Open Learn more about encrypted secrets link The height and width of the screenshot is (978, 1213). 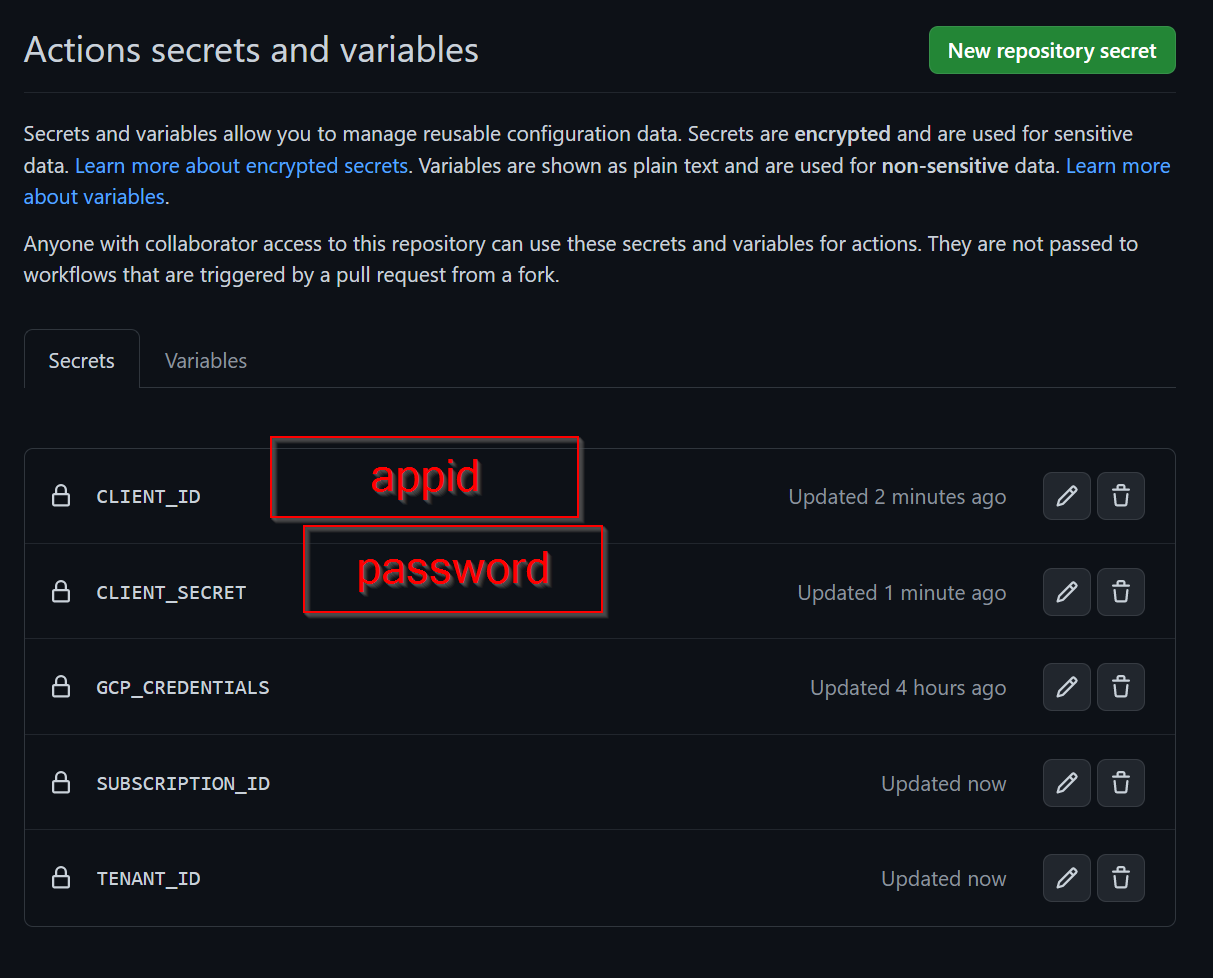241,165
